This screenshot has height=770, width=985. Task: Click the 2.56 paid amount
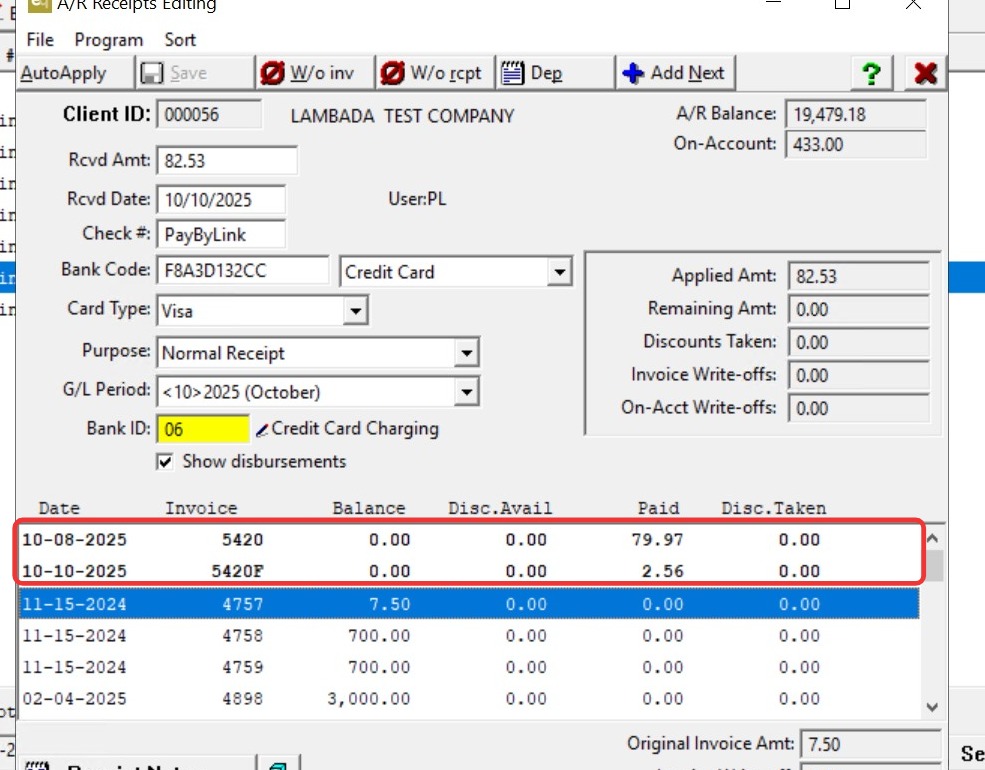pyautogui.click(x=663, y=572)
